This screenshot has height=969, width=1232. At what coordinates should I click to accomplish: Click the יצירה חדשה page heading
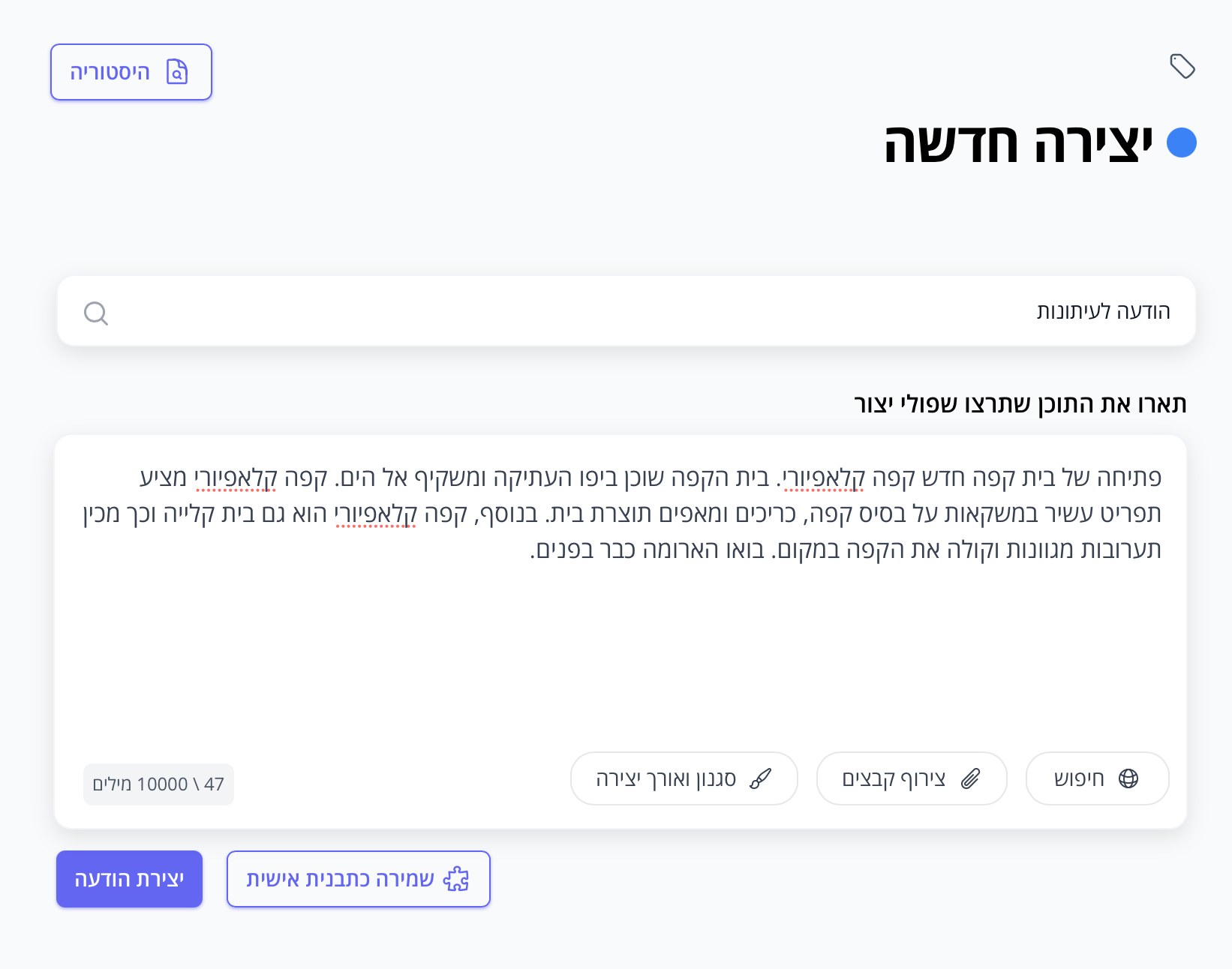(1018, 143)
